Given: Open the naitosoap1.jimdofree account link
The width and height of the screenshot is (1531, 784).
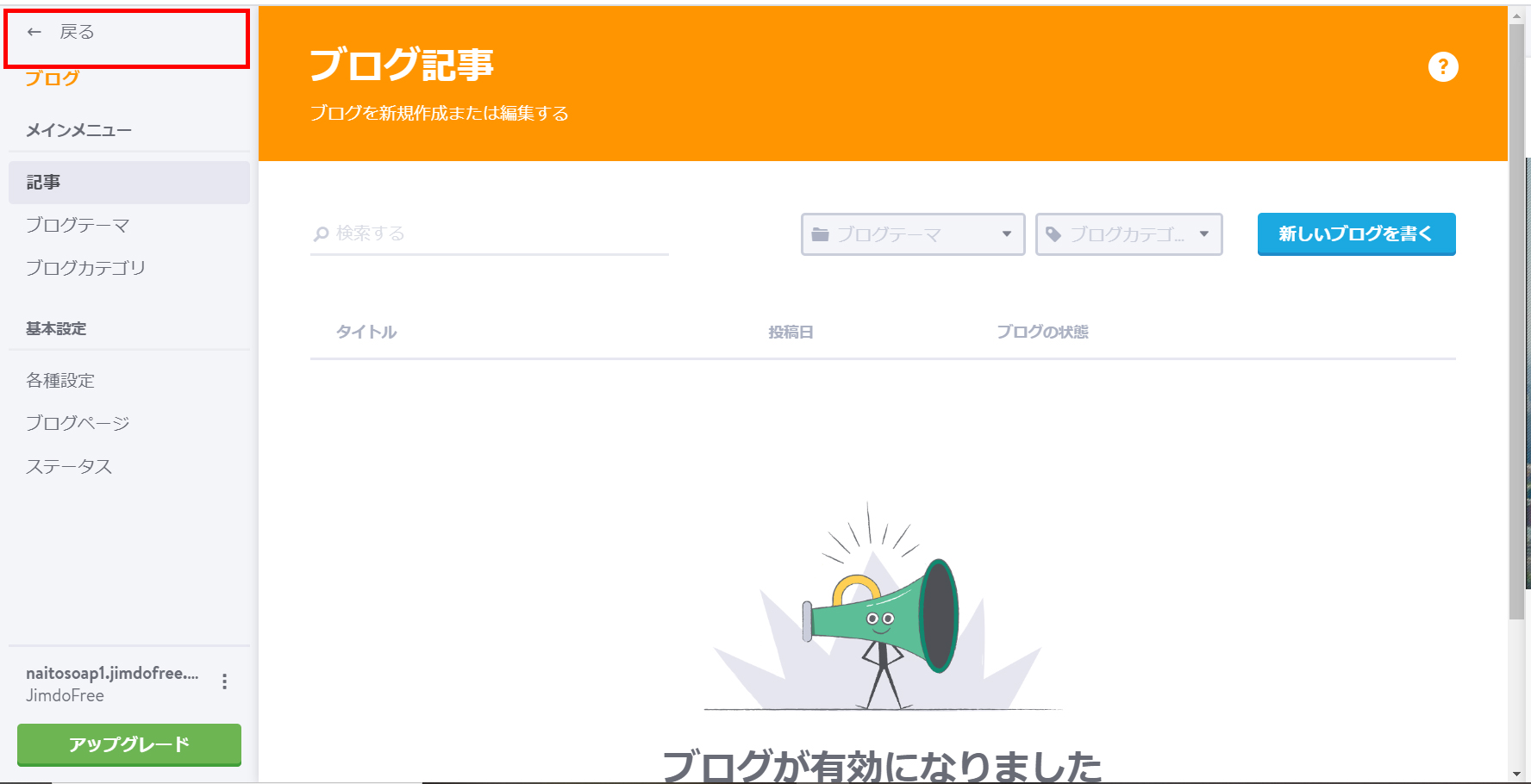Looking at the screenshot, I should [111, 673].
